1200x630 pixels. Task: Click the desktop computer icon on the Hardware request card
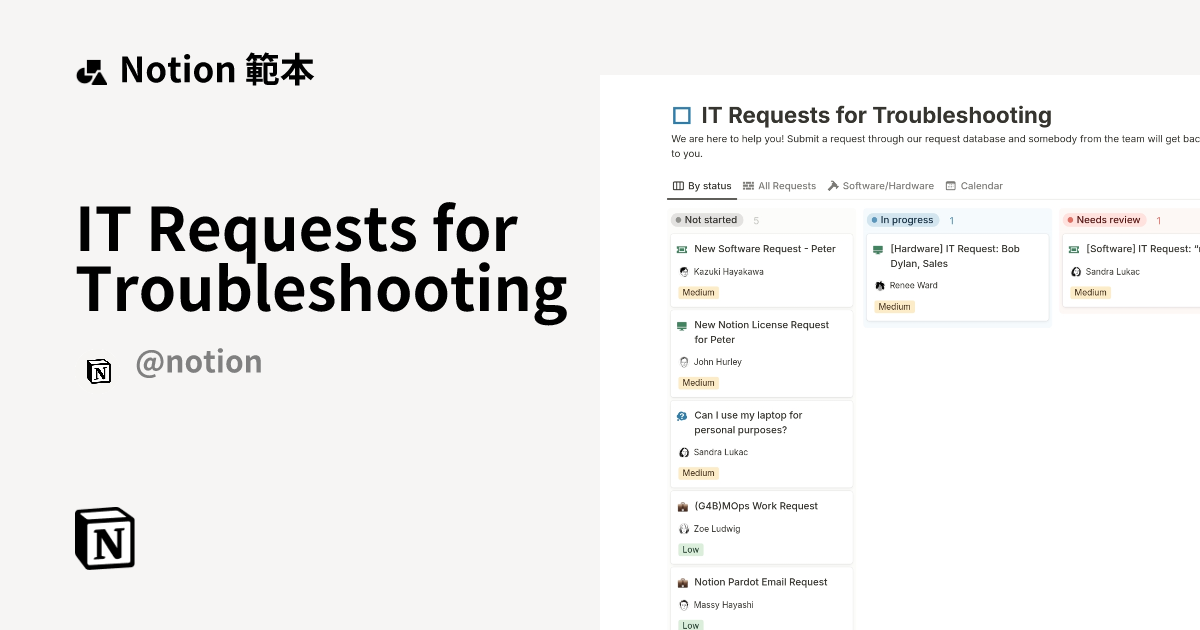click(879, 249)
